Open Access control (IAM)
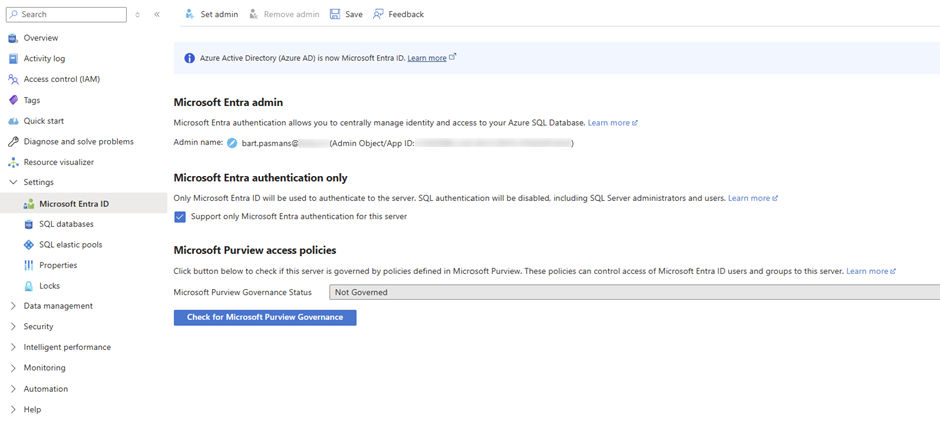This screenshot has height=427, width=940. (x=61, y=79)
